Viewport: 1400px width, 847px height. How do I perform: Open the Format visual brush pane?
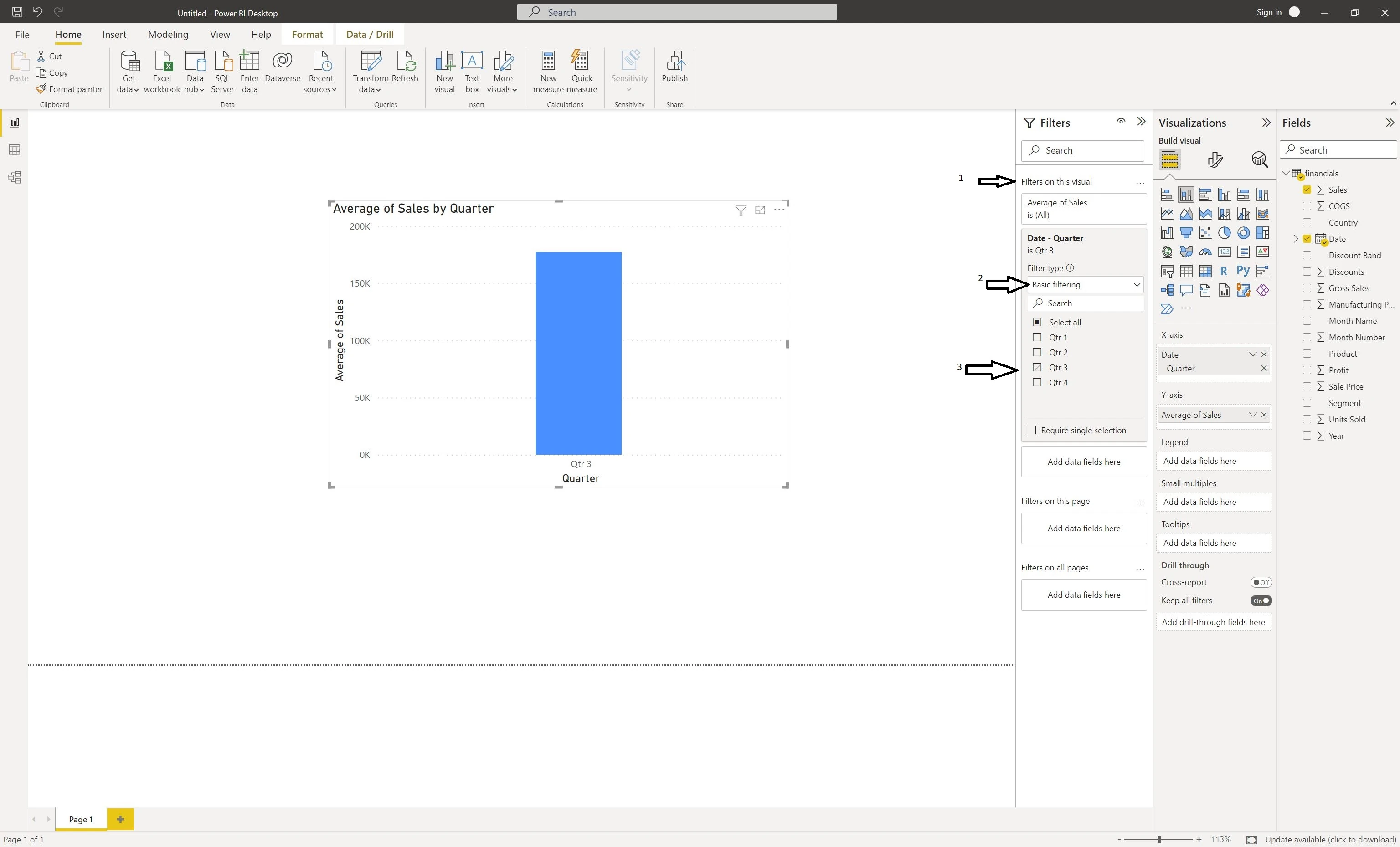1215,160
